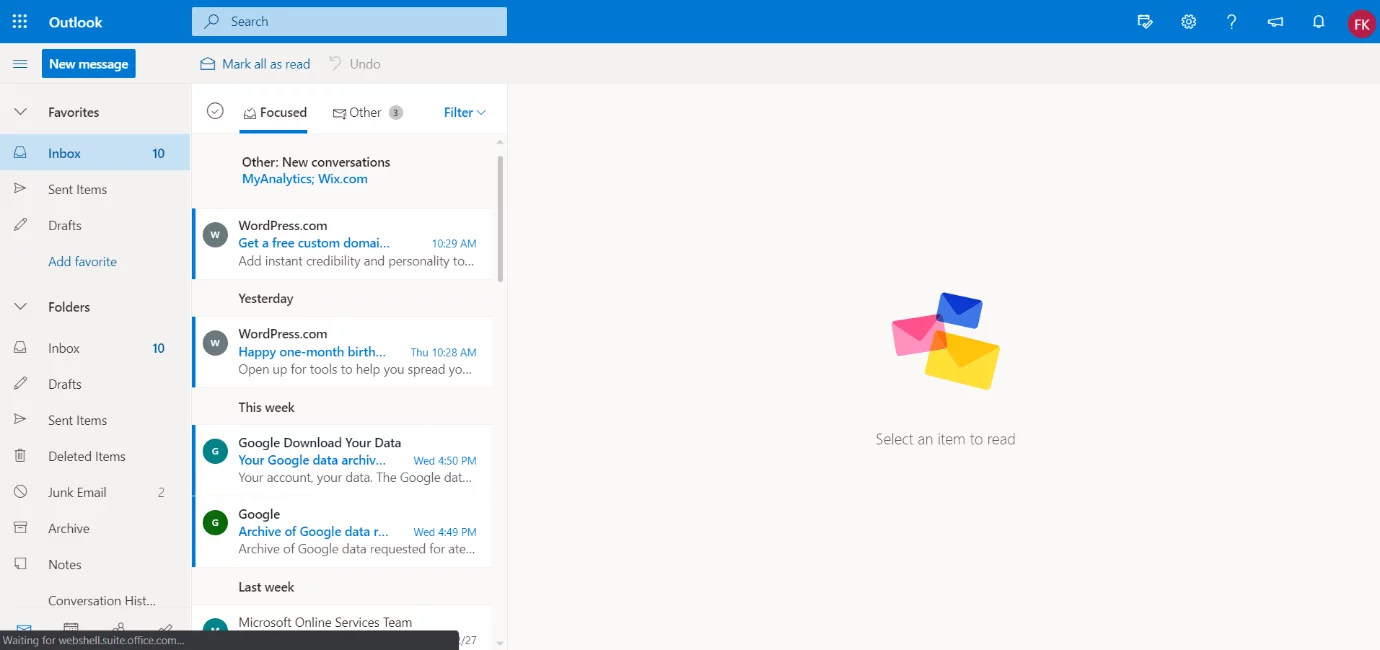This screenshot has height=650, width=1380.
Task: Click avatar of Google Download Your Data email
Action: click(215, 451)
